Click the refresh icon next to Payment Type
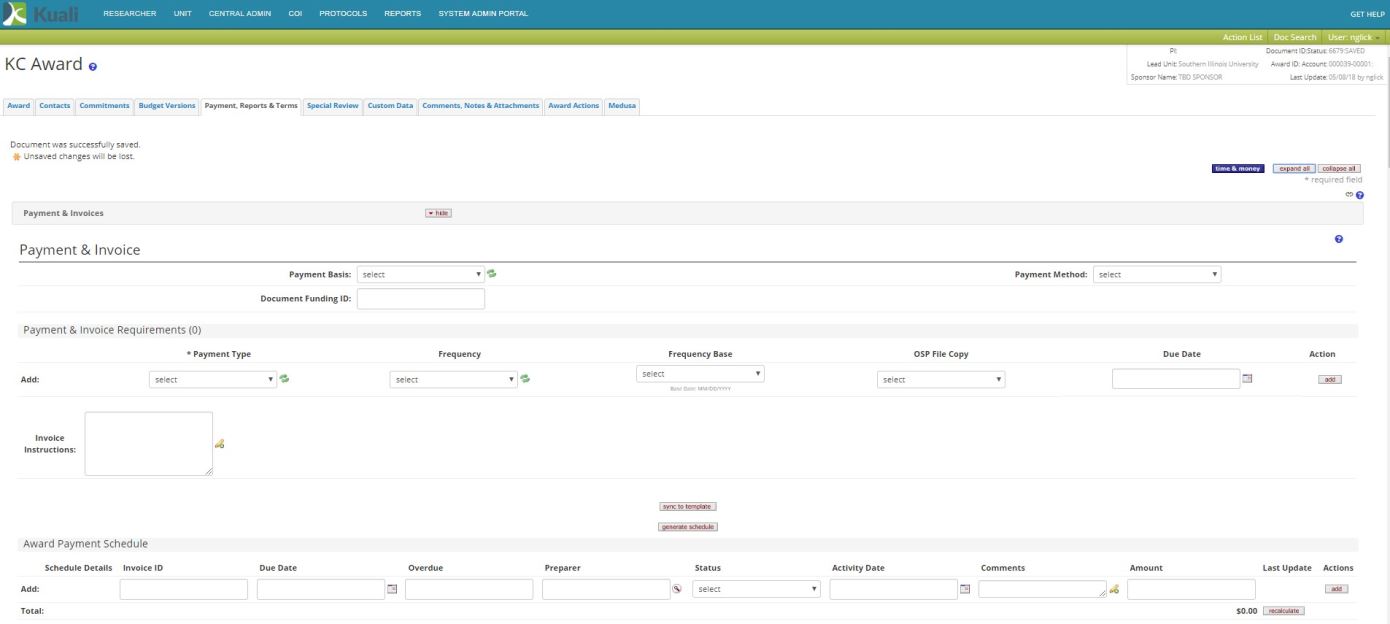This screenshot has height=624, width=1390. tap(284, 379)
